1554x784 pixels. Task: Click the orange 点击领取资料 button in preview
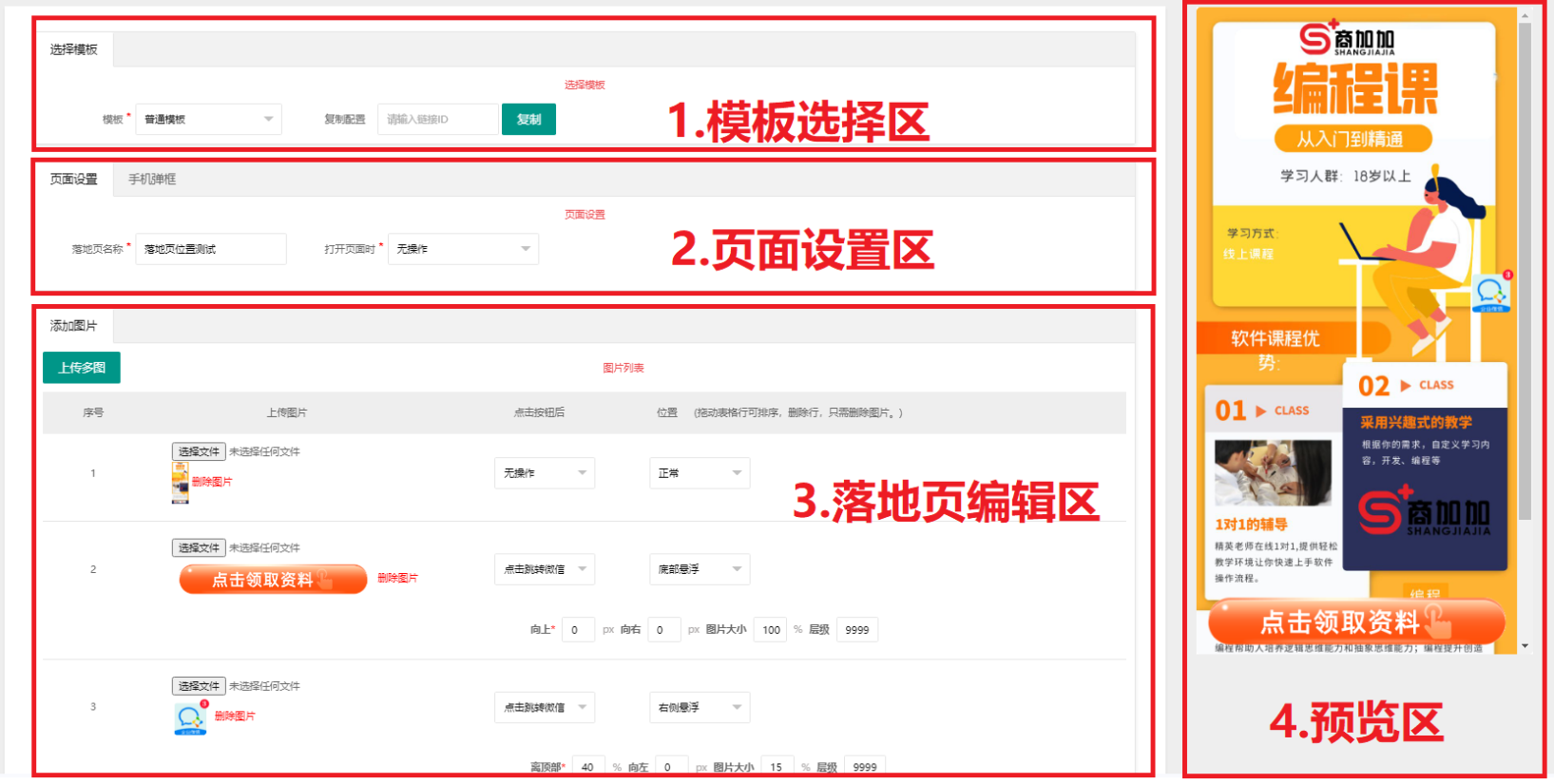(1356, 622)
